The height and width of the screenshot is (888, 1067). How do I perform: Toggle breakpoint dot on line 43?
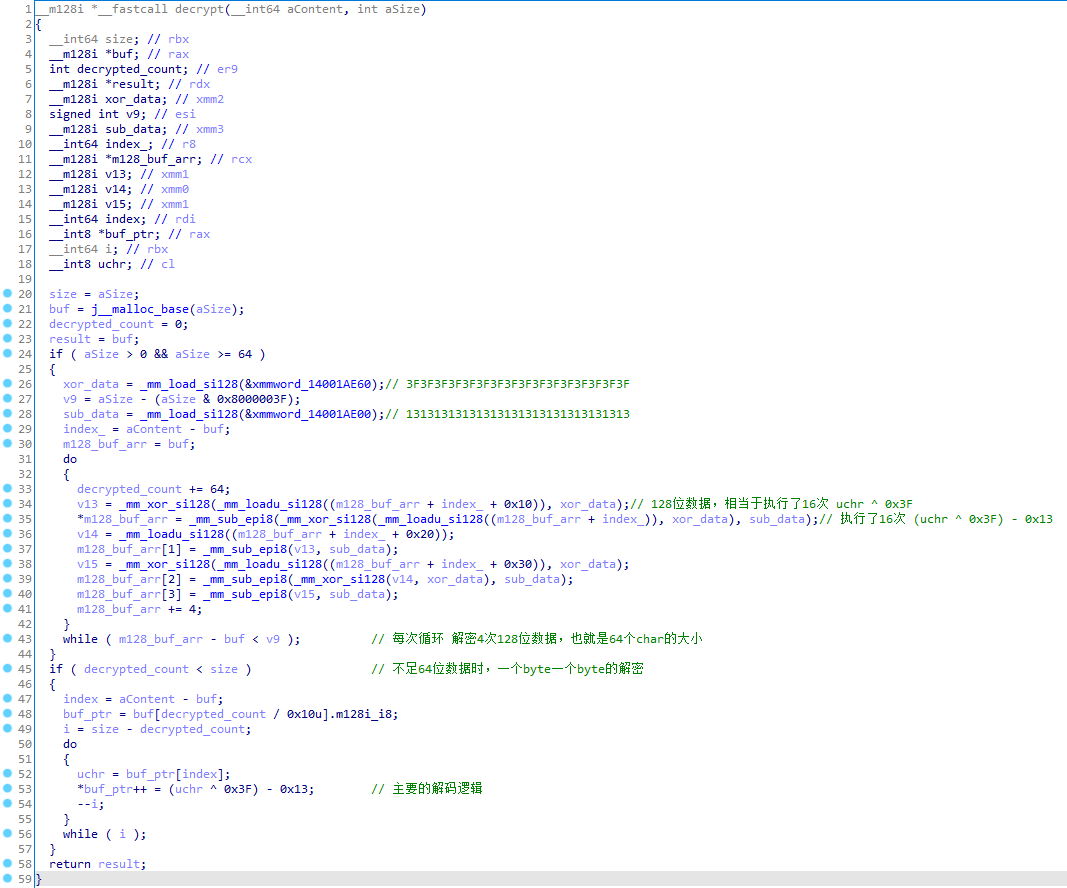(7, 638)
